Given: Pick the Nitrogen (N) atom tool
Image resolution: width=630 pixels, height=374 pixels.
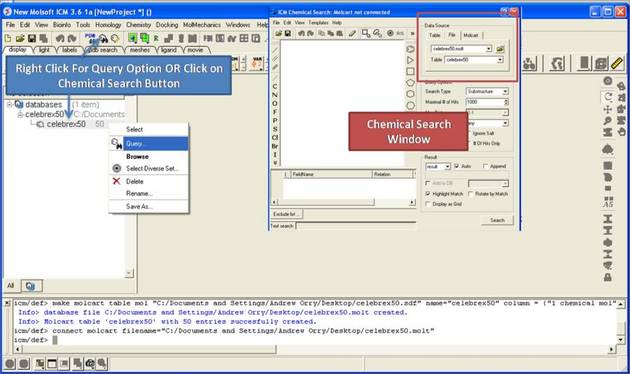Looking at the screenshot, I should (x=275, y=95).
